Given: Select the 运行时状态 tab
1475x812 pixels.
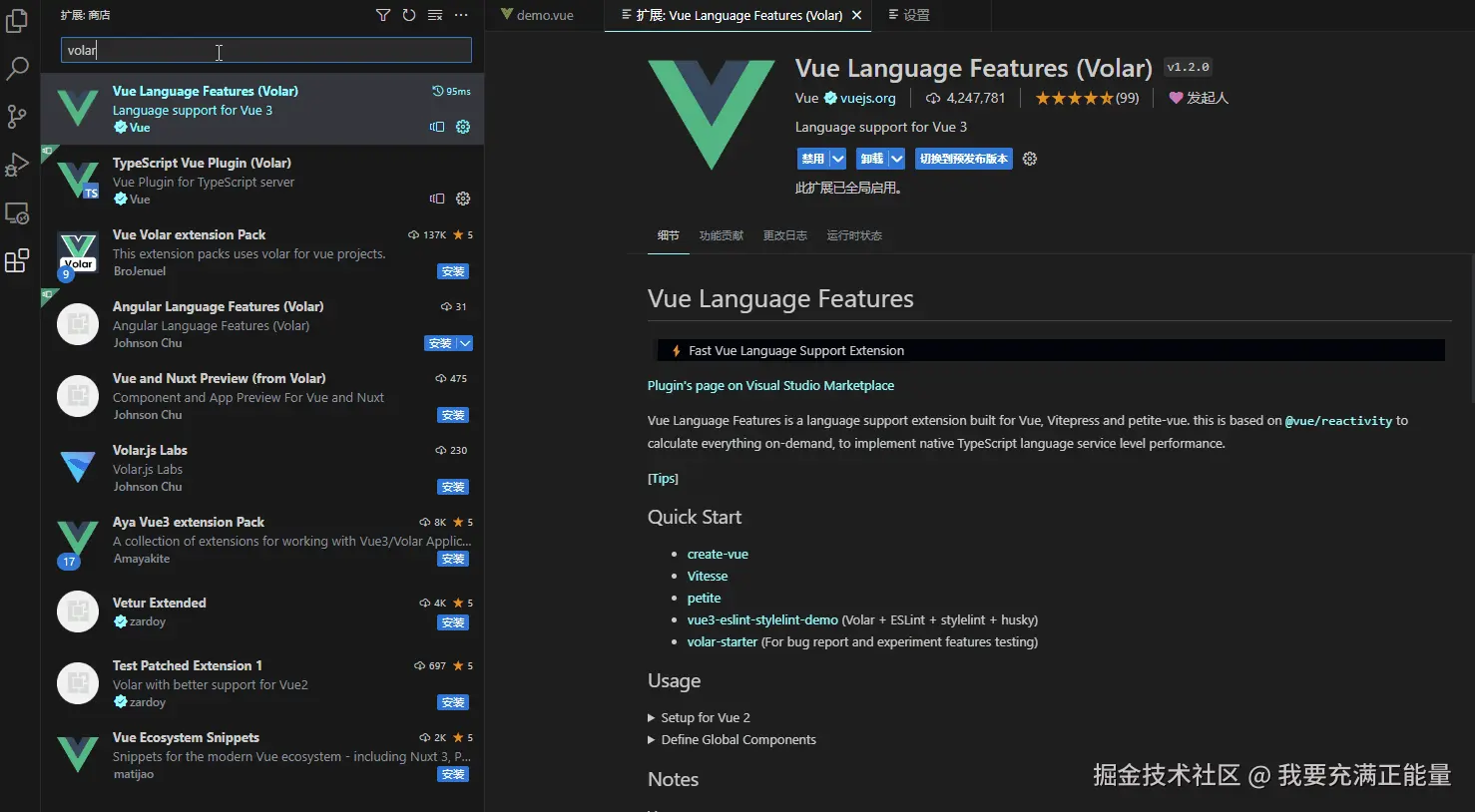Looking at the screenshot, I should [x=854, y=235].
